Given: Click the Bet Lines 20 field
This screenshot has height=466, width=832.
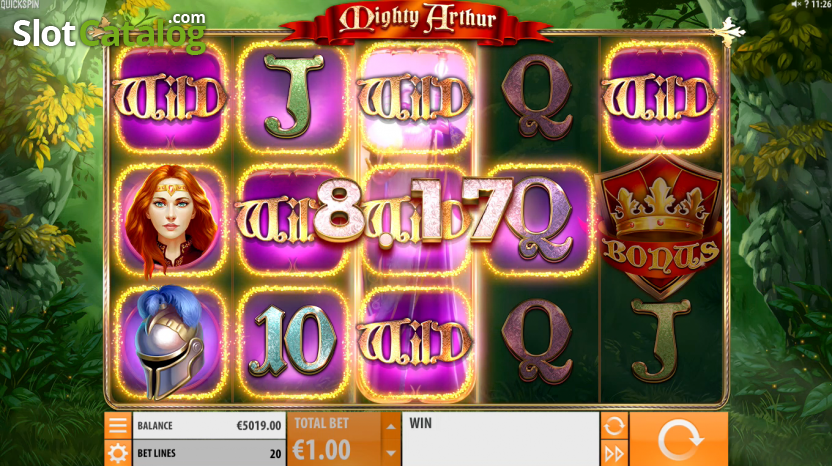Looking at the screenshot, I should 209,453.
